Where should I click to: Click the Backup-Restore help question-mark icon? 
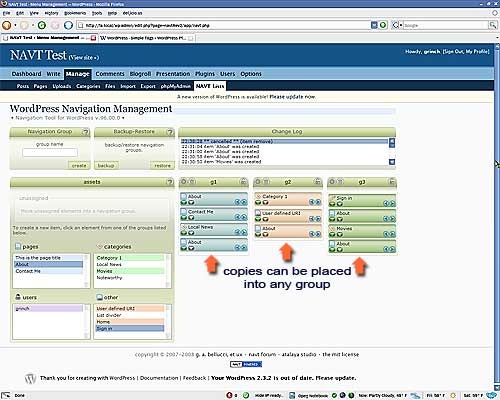tap(170, 132)
